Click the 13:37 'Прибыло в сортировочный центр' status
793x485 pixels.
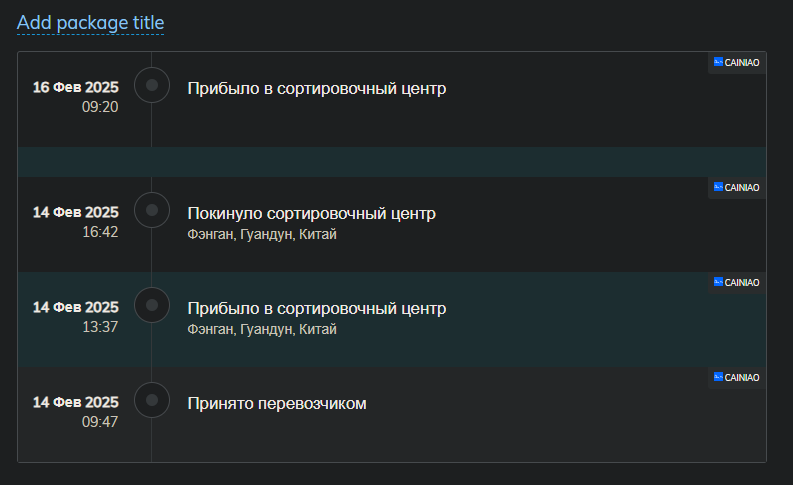point(317,308)
